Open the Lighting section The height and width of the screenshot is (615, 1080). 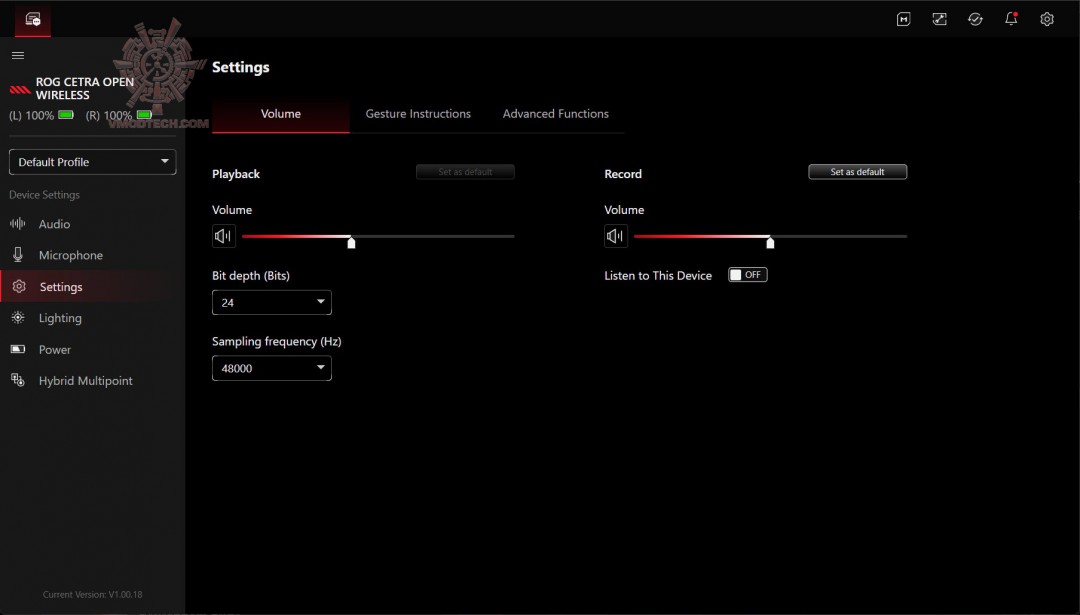[92, 317]
